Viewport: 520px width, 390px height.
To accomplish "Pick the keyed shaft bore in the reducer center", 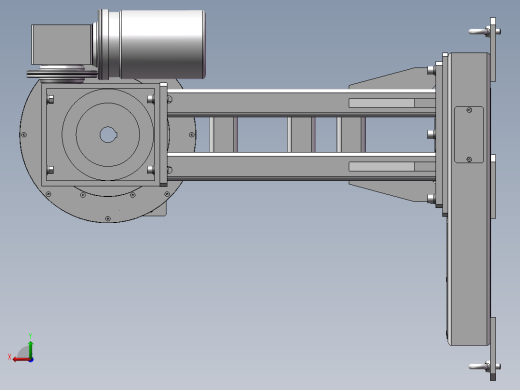I will (108, 135).
